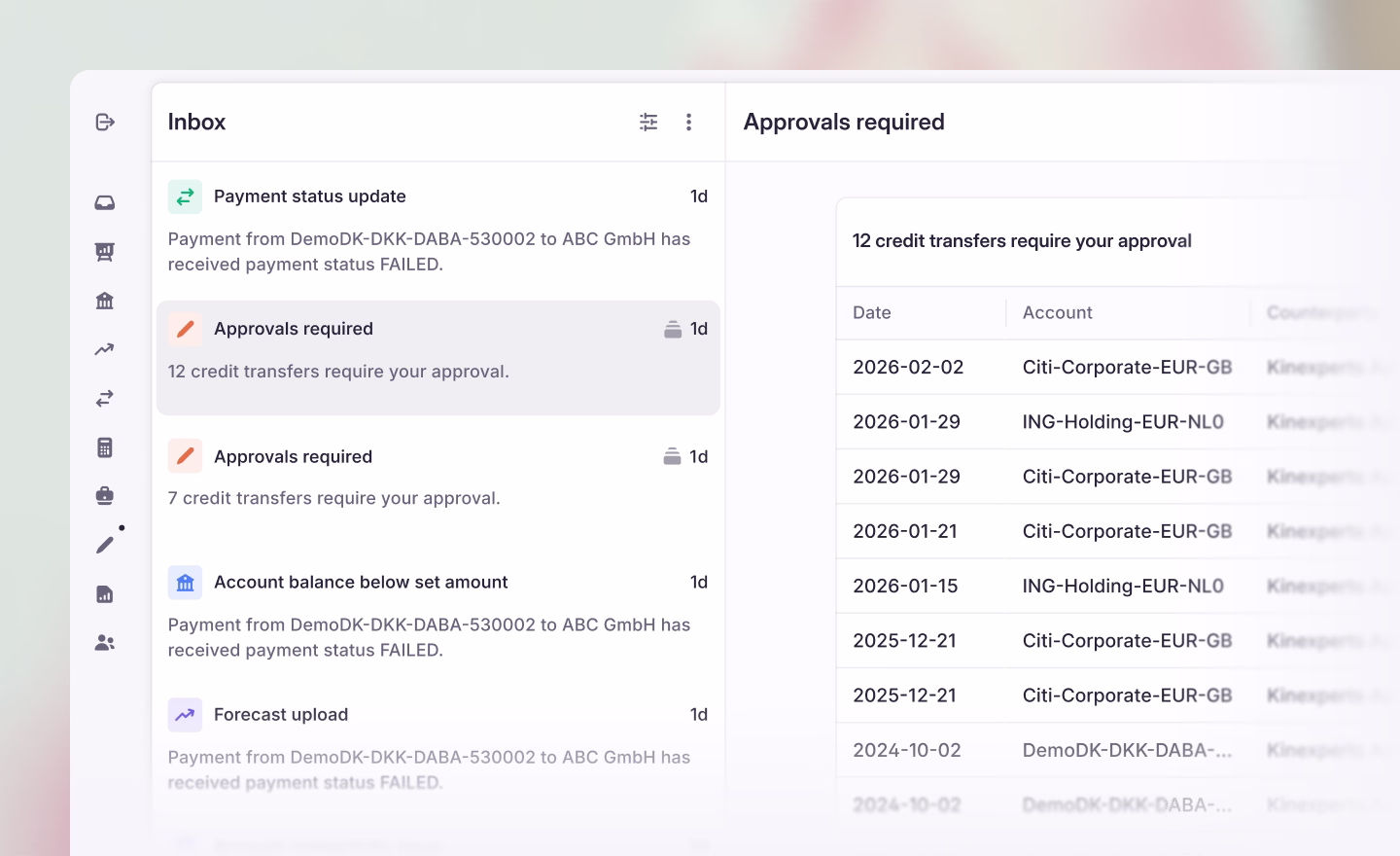The image size is (1400, 856).
Task: Open the briefcase icon in sidebar
Action: (105, 496)
